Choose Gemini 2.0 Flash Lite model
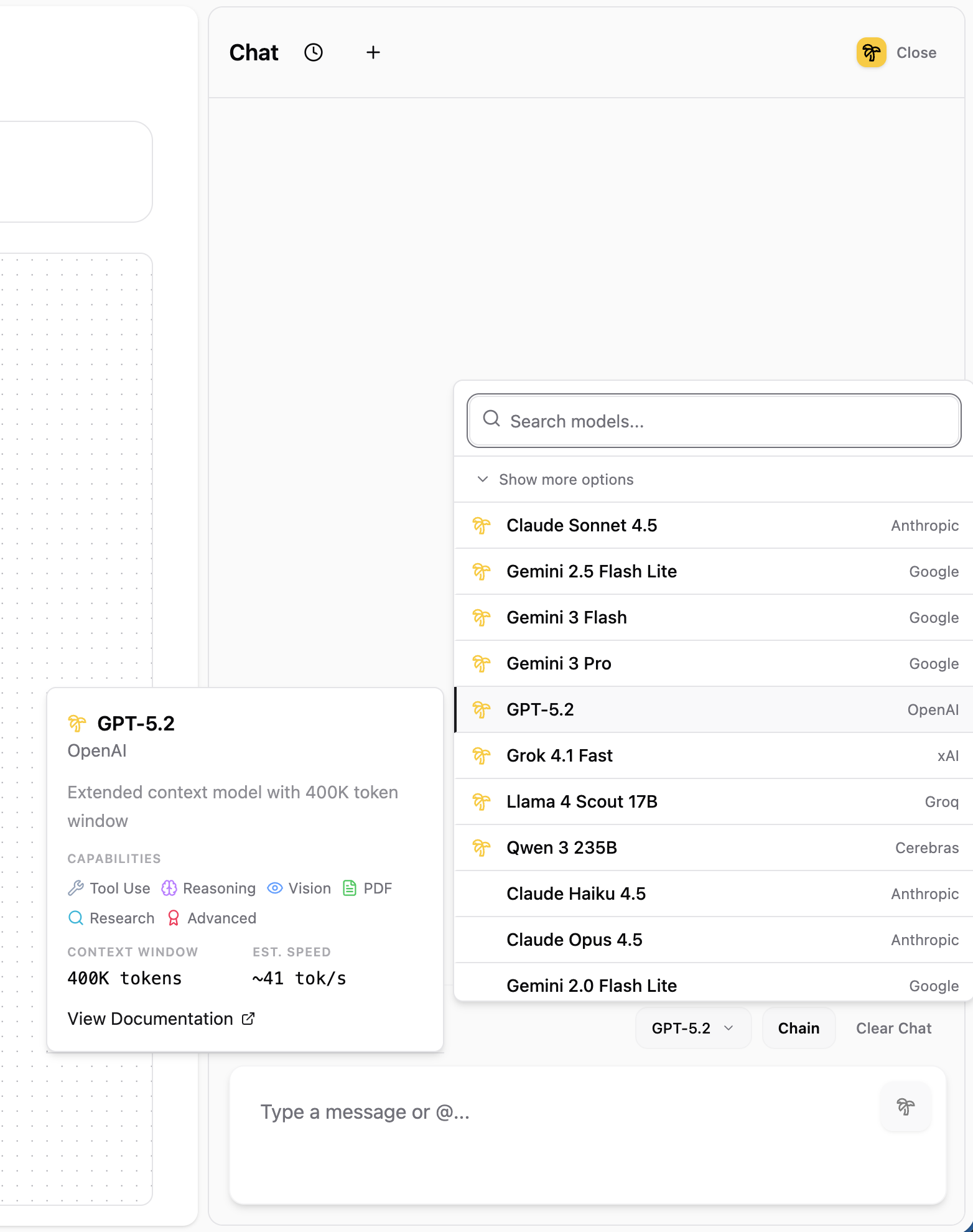Screen dimensions: 973x1232 714,982
